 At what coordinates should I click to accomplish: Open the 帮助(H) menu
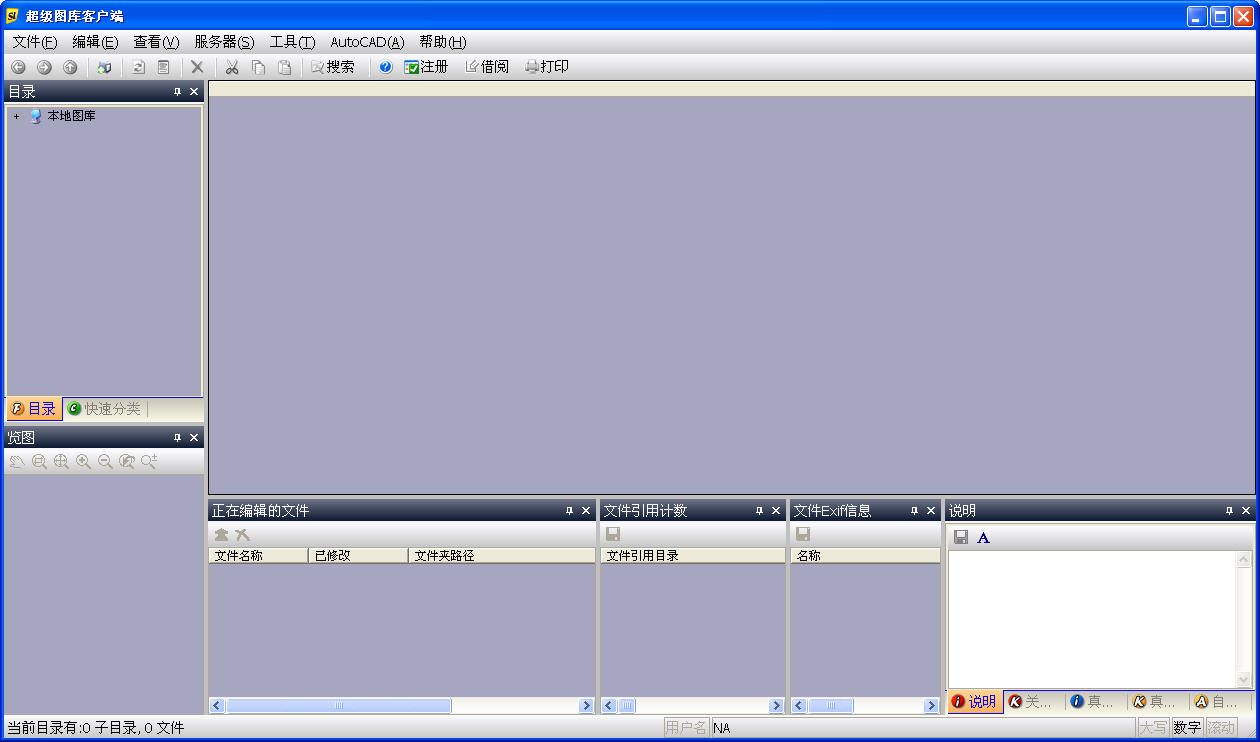443,42
